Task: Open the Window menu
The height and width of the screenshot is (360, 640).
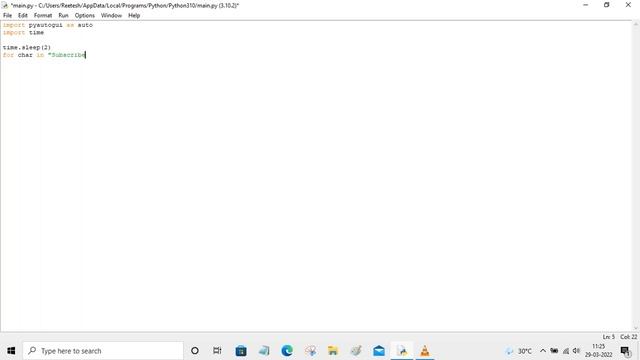Action: 111,16
